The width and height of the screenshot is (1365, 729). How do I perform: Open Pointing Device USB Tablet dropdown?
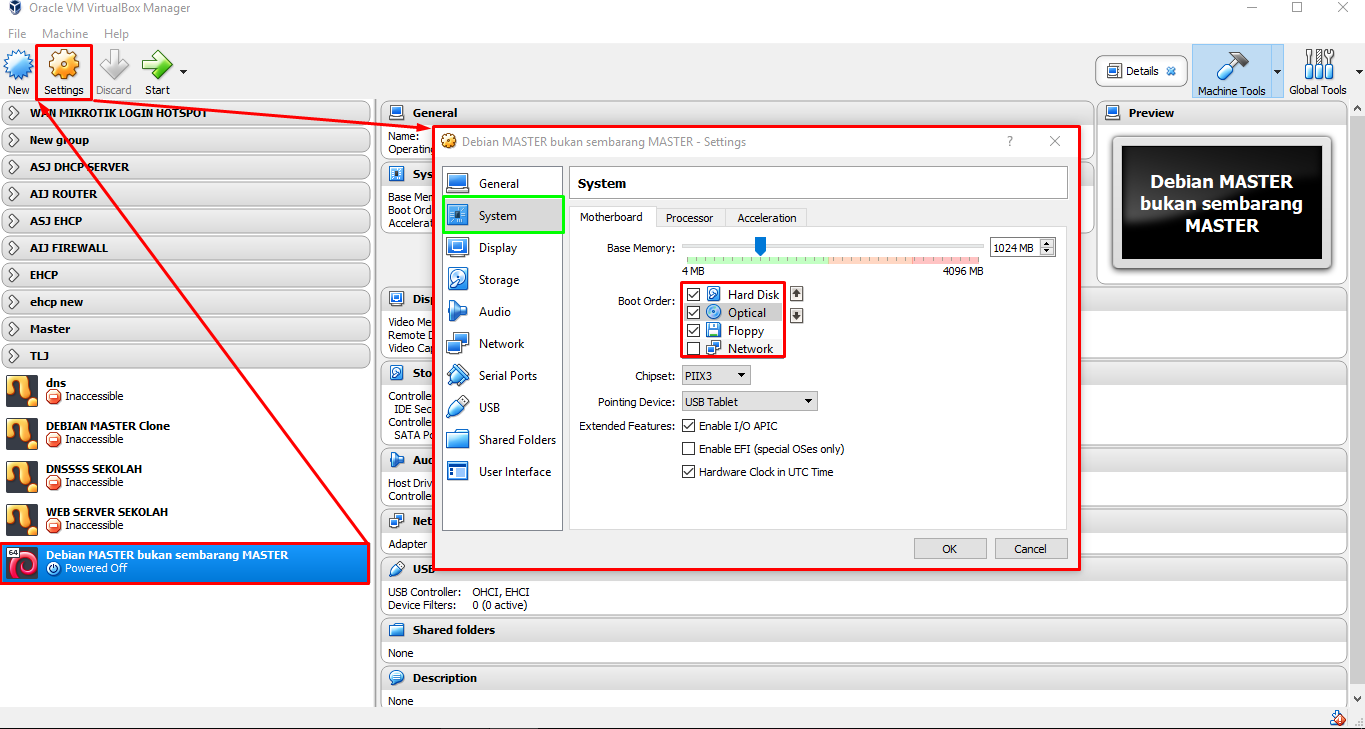[750, 402]
